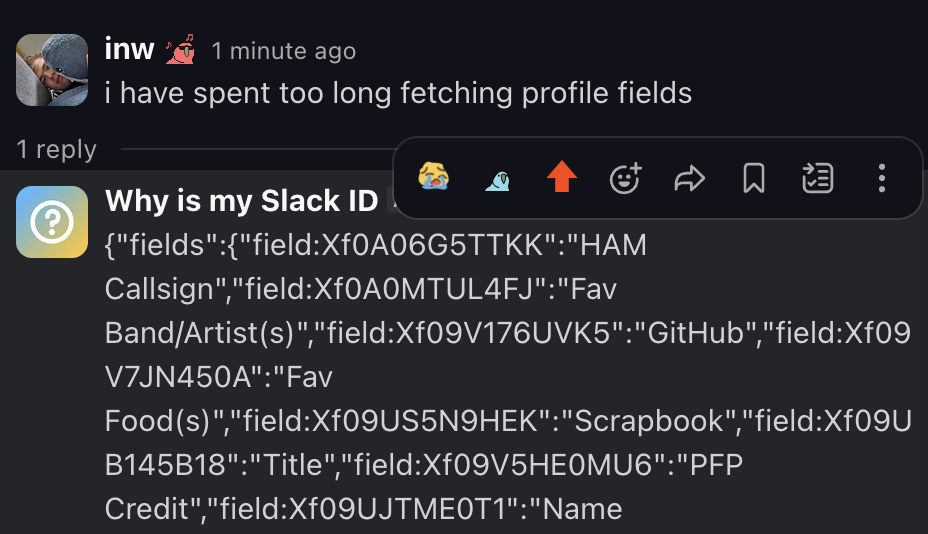React with the orange up arrow emoji

click(x=562, y=178)
